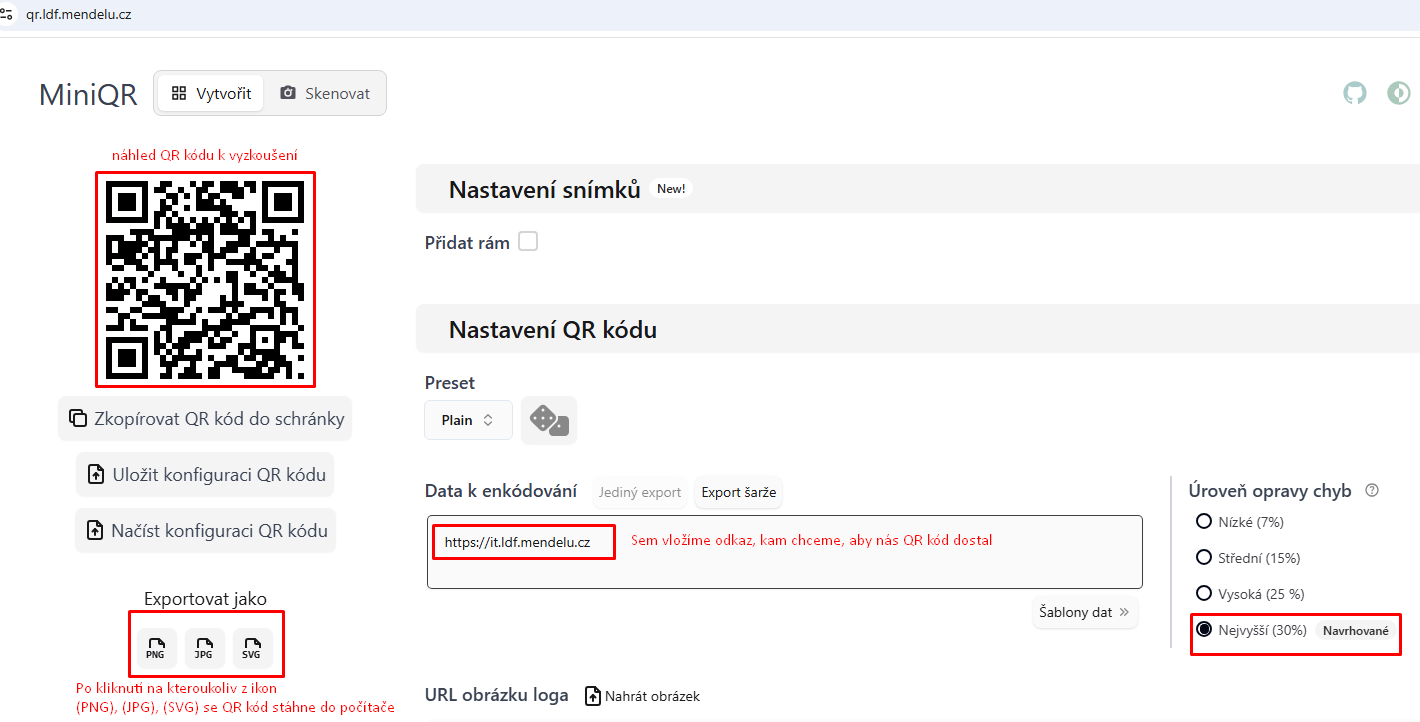1420x722 pixels.
Task: Enable the Přidat rám checkbox
Action: click(527, 241)
